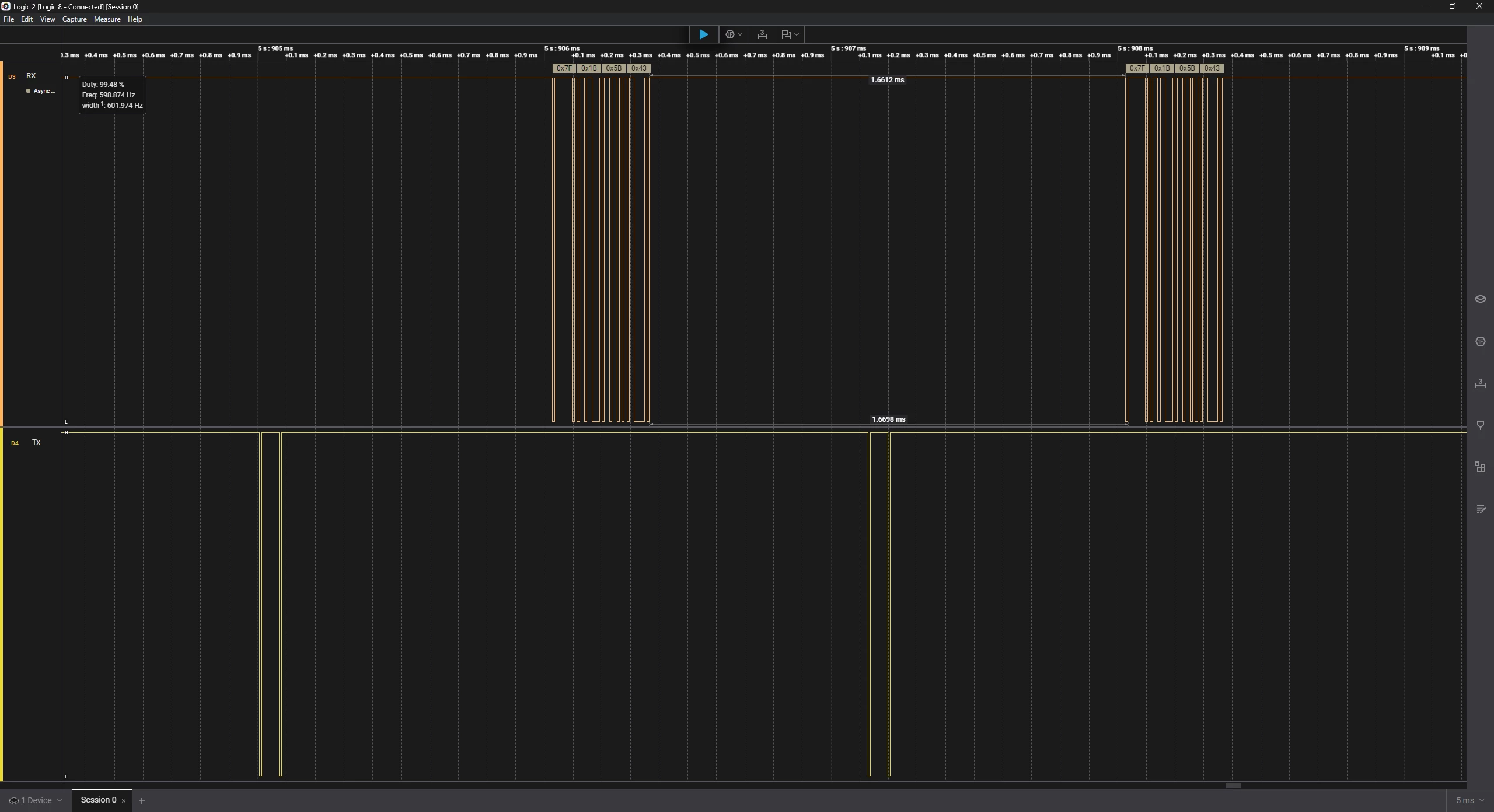Click the second 0x5B decoded byte bubble

[x=1187, y=68]
